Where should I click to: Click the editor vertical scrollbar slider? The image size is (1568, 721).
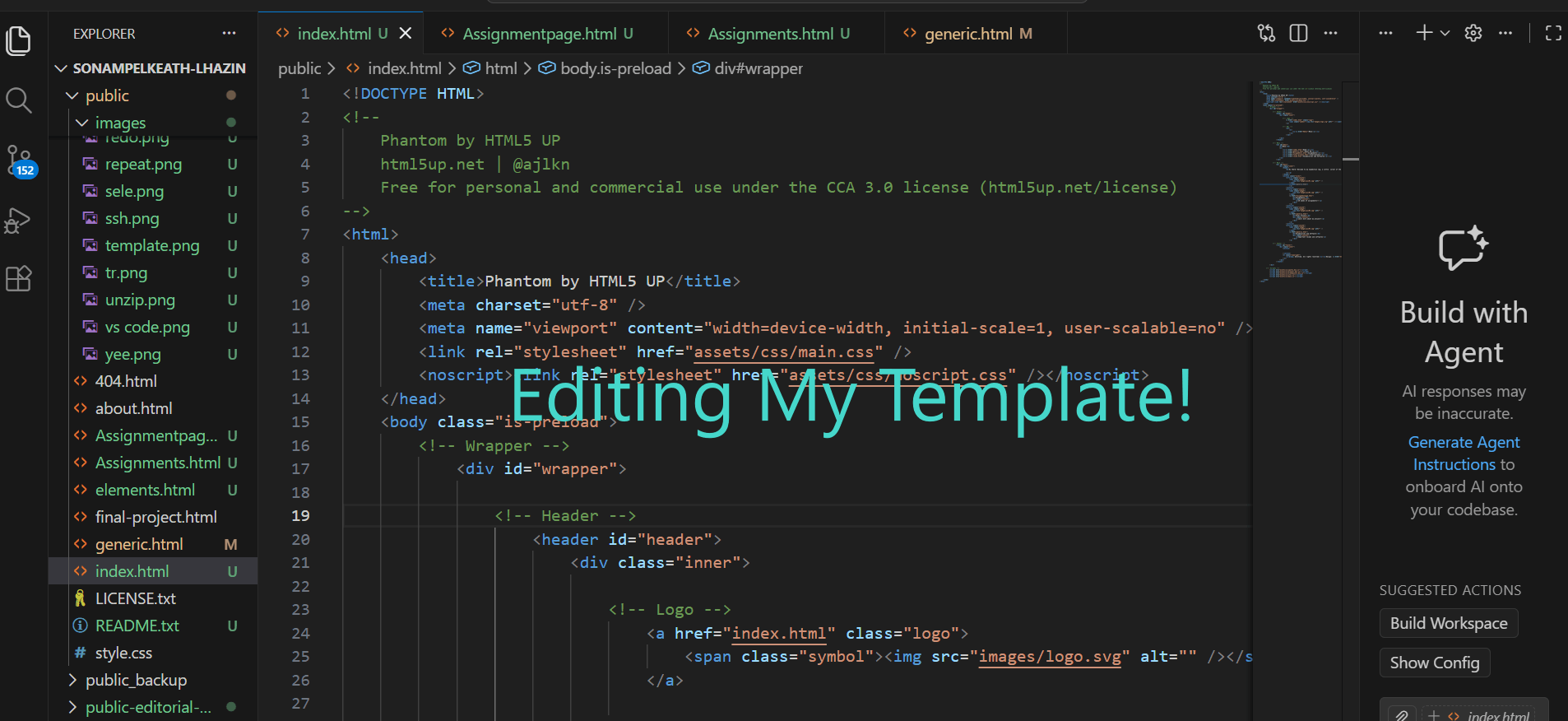tap(1351, 159)
